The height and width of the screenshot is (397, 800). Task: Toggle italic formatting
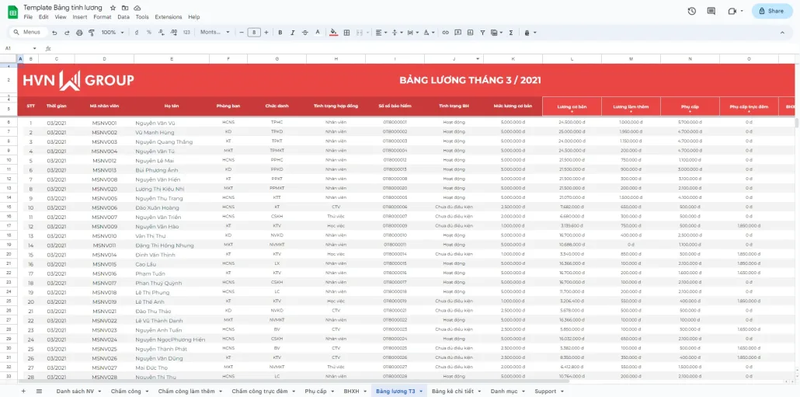coord(293,33)
